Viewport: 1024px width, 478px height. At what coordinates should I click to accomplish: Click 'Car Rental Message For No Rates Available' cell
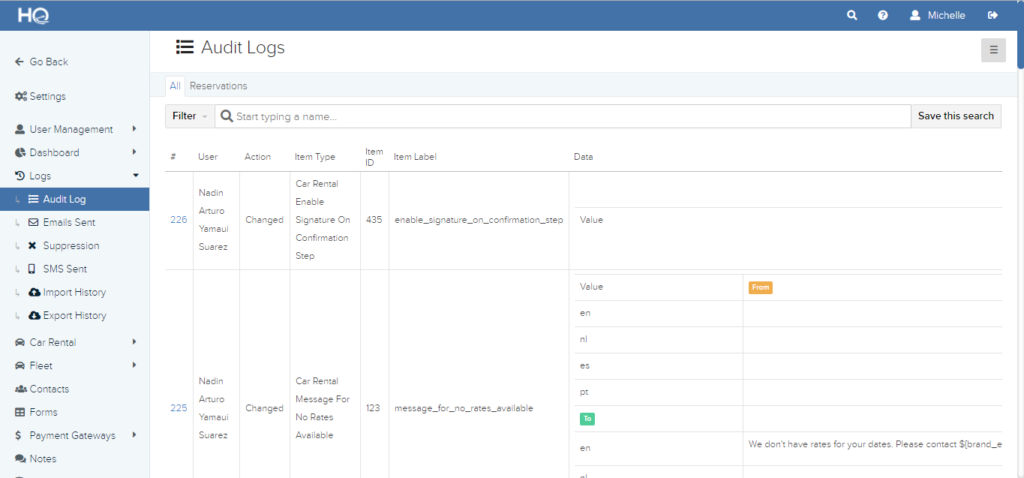tap(325, 408)
